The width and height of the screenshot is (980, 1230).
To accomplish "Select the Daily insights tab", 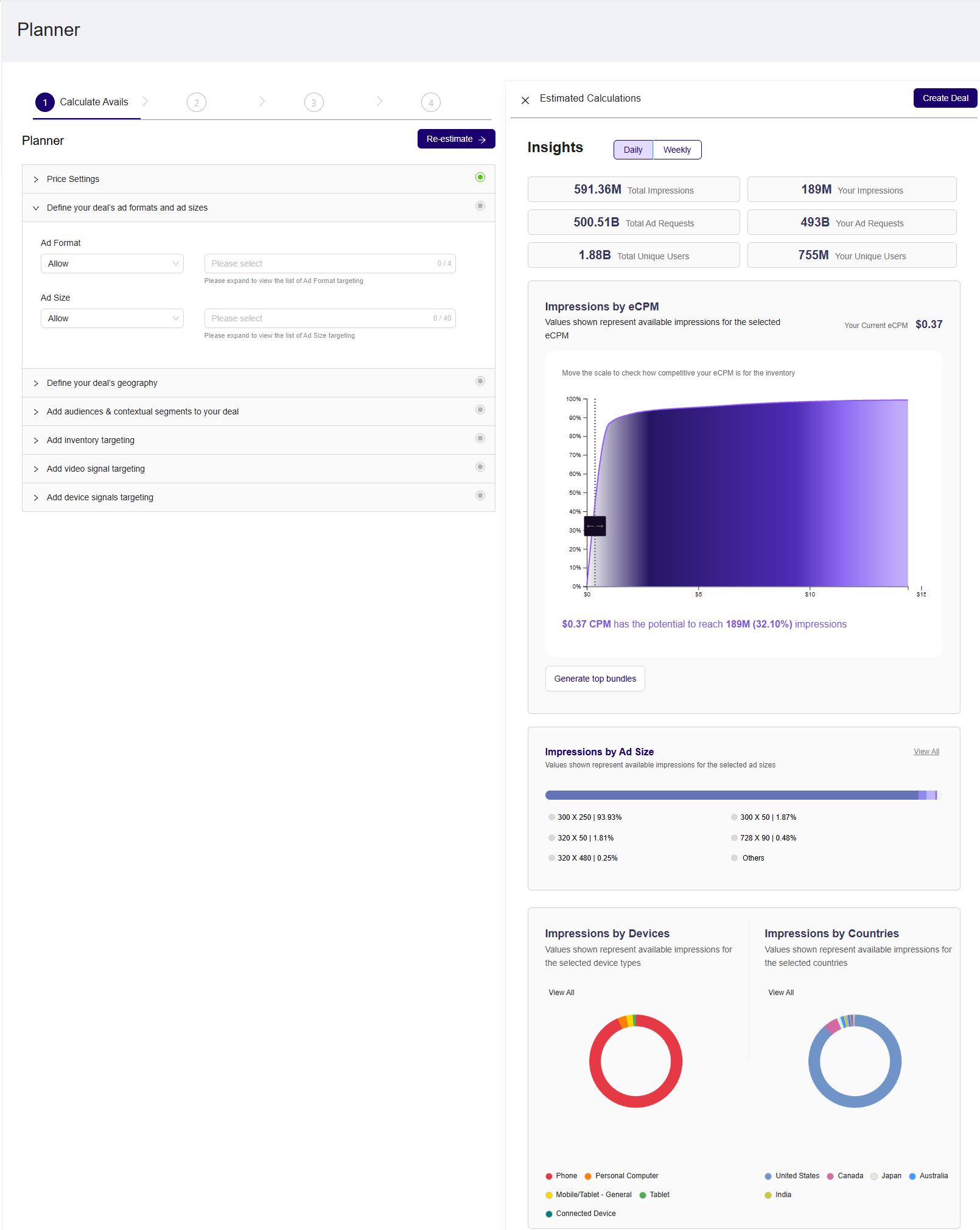I will pos(633,150).
